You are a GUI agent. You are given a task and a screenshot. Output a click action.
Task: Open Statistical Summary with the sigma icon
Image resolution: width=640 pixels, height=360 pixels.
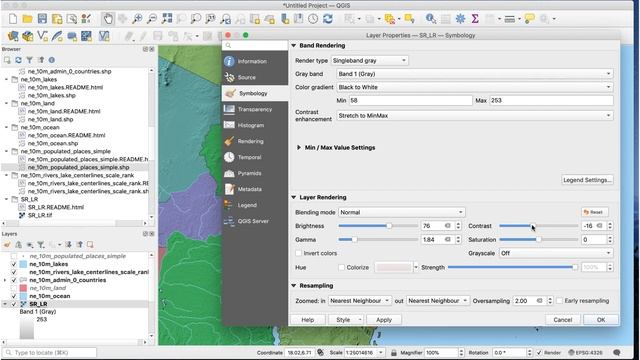[475, 19]
